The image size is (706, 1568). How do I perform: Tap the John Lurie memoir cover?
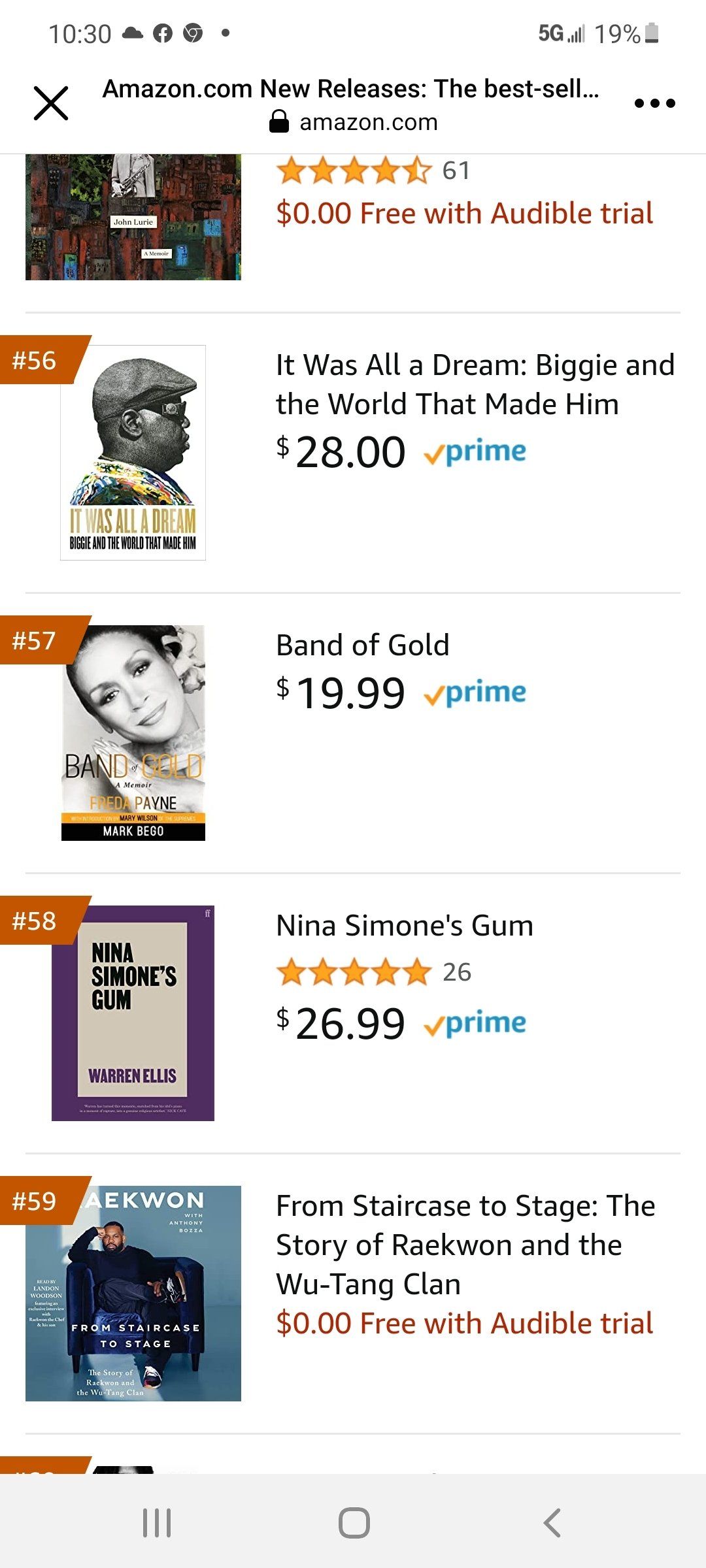coord(133,218)
